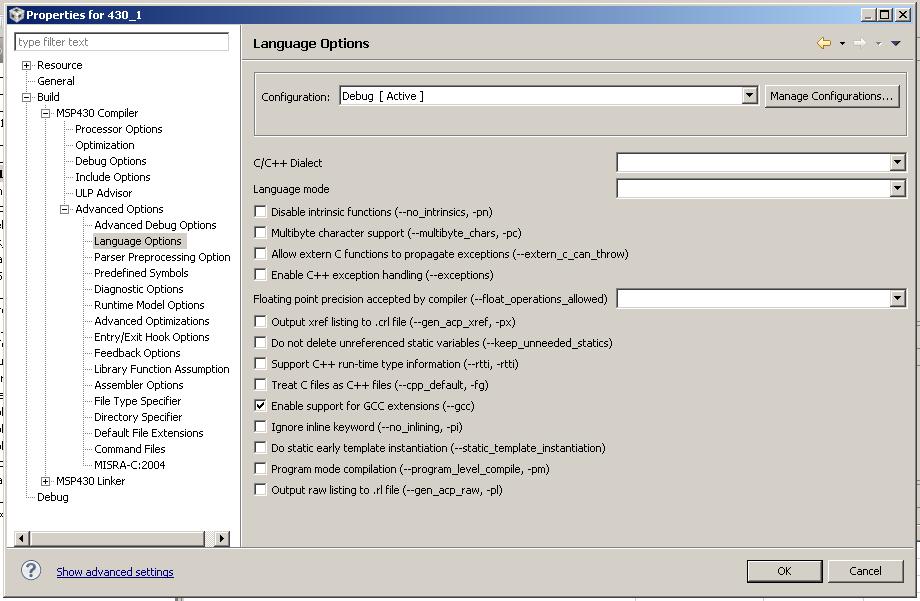Enable Support C++ run-time type information

pyautogui.click(x=260, y=364)
